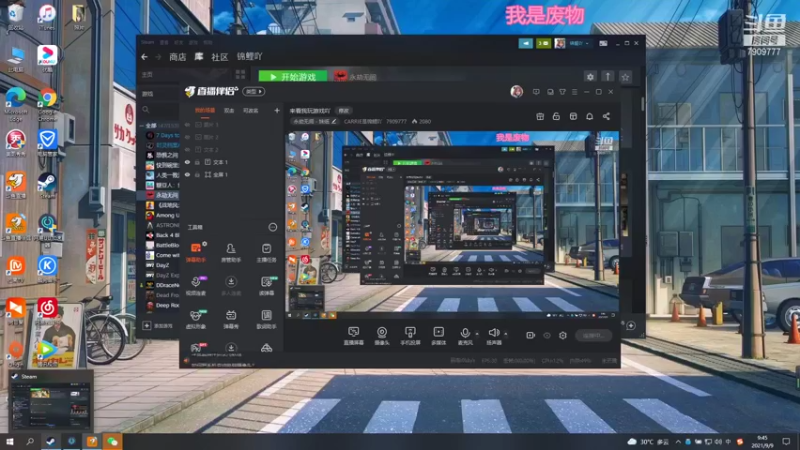This screenshot has height=450, width=800.
Task: Add a multimedia source (多媒体)
Action: click(438, 336)
